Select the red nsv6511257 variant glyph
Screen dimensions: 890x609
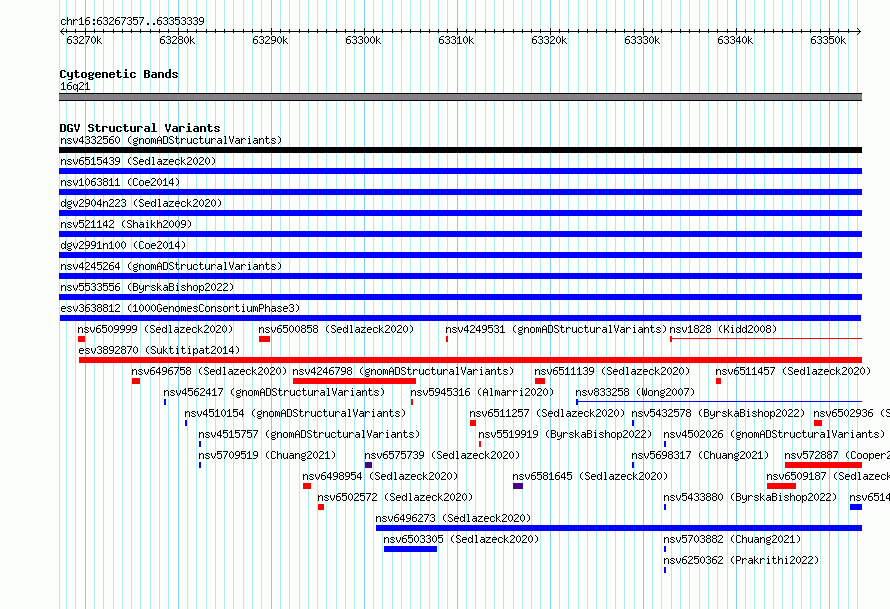click(x=473, y=423)
